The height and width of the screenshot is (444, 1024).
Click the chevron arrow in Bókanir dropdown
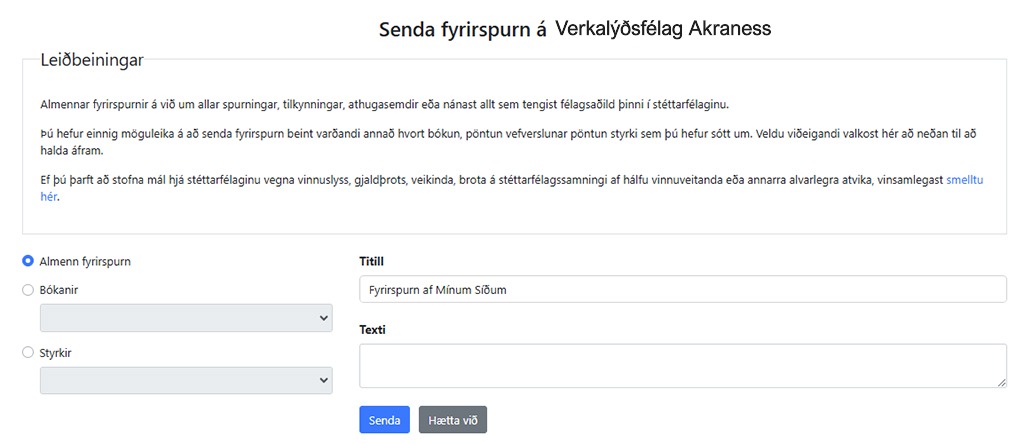coord(323,318)
